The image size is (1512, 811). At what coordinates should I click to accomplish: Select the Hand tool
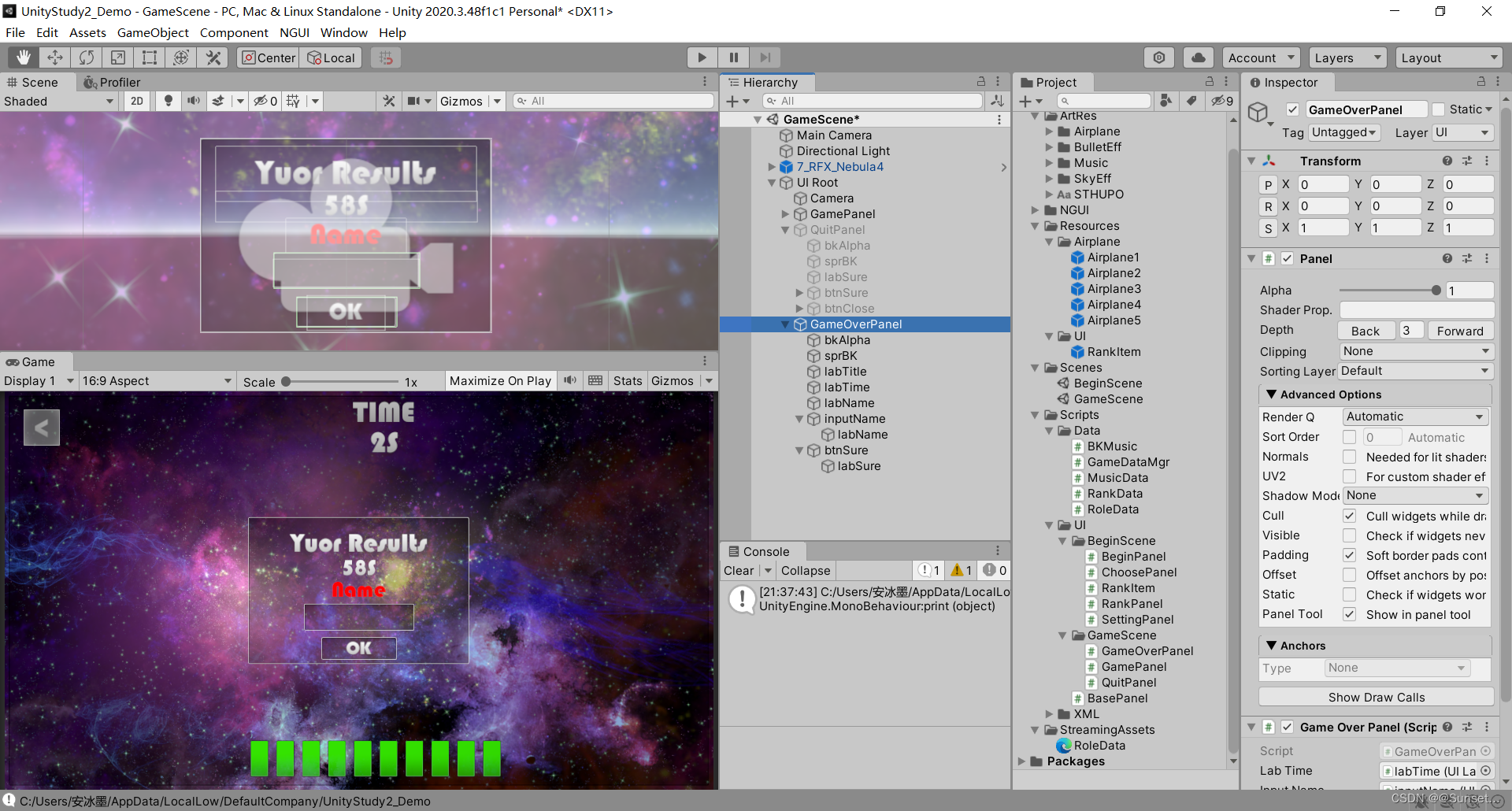[24, 57]
